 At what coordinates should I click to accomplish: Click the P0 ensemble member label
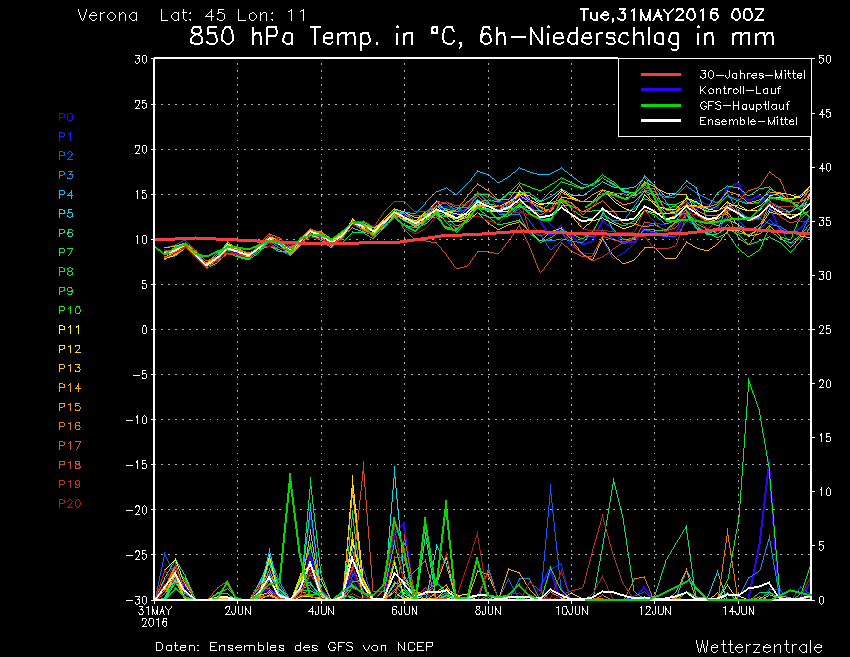[66, 117]
